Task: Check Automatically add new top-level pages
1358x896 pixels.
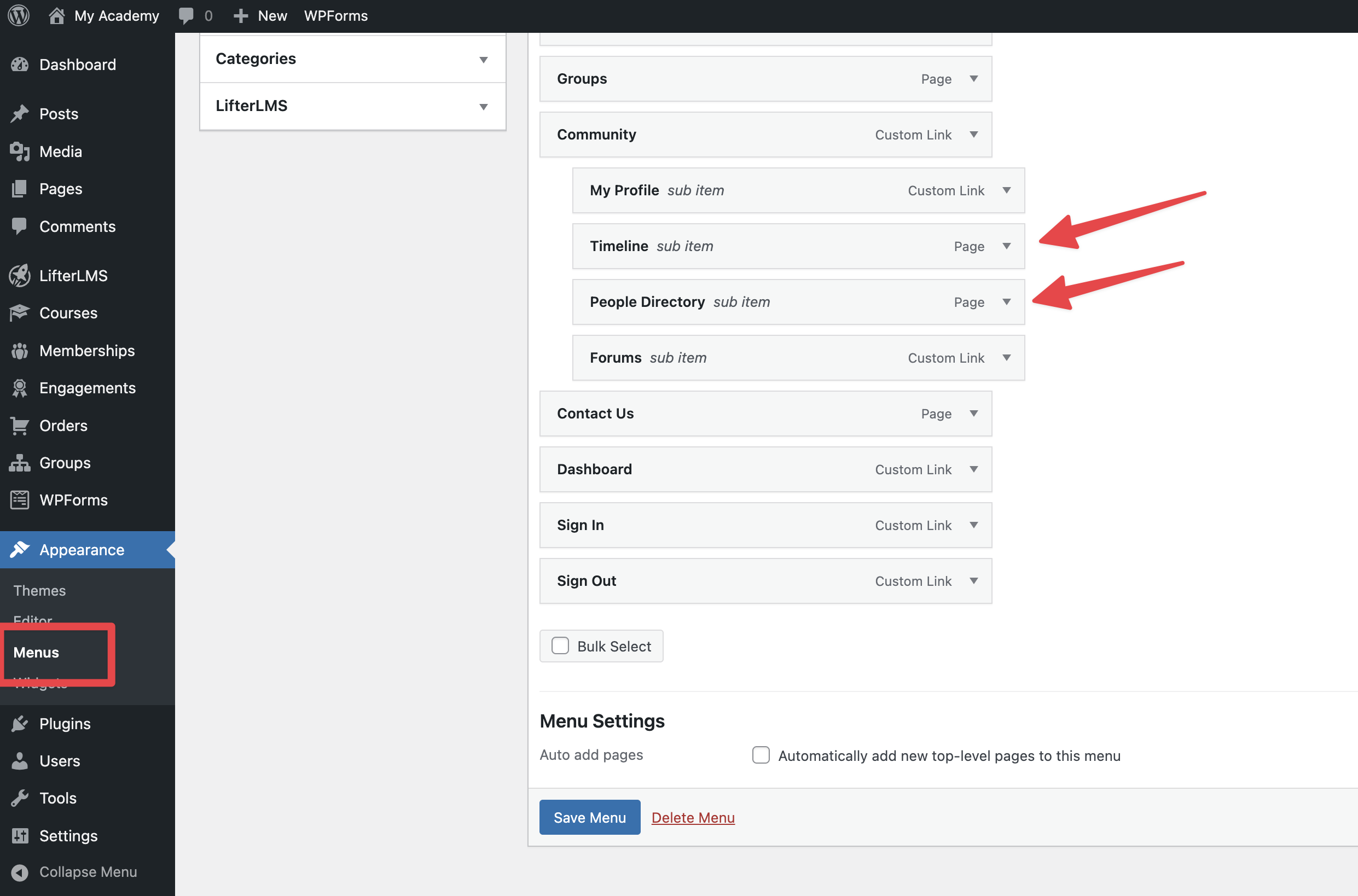Action: pyautogui.click(x=761, y=755)
